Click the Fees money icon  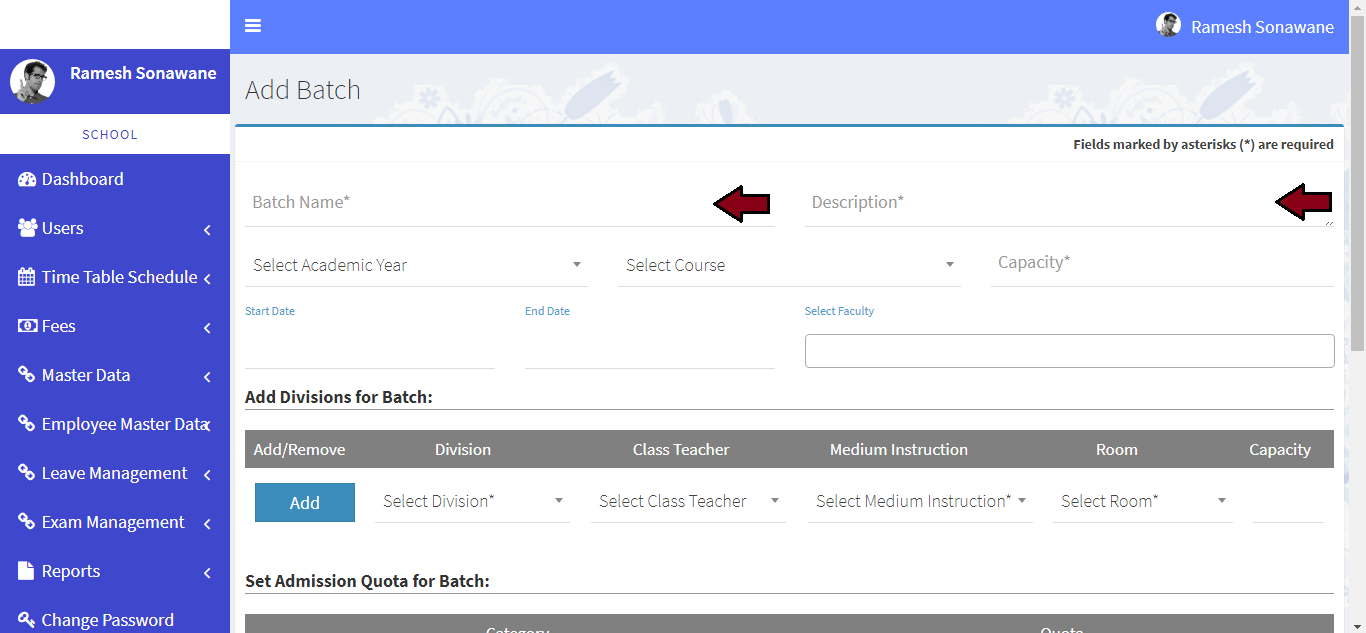(x=27, y=326)
